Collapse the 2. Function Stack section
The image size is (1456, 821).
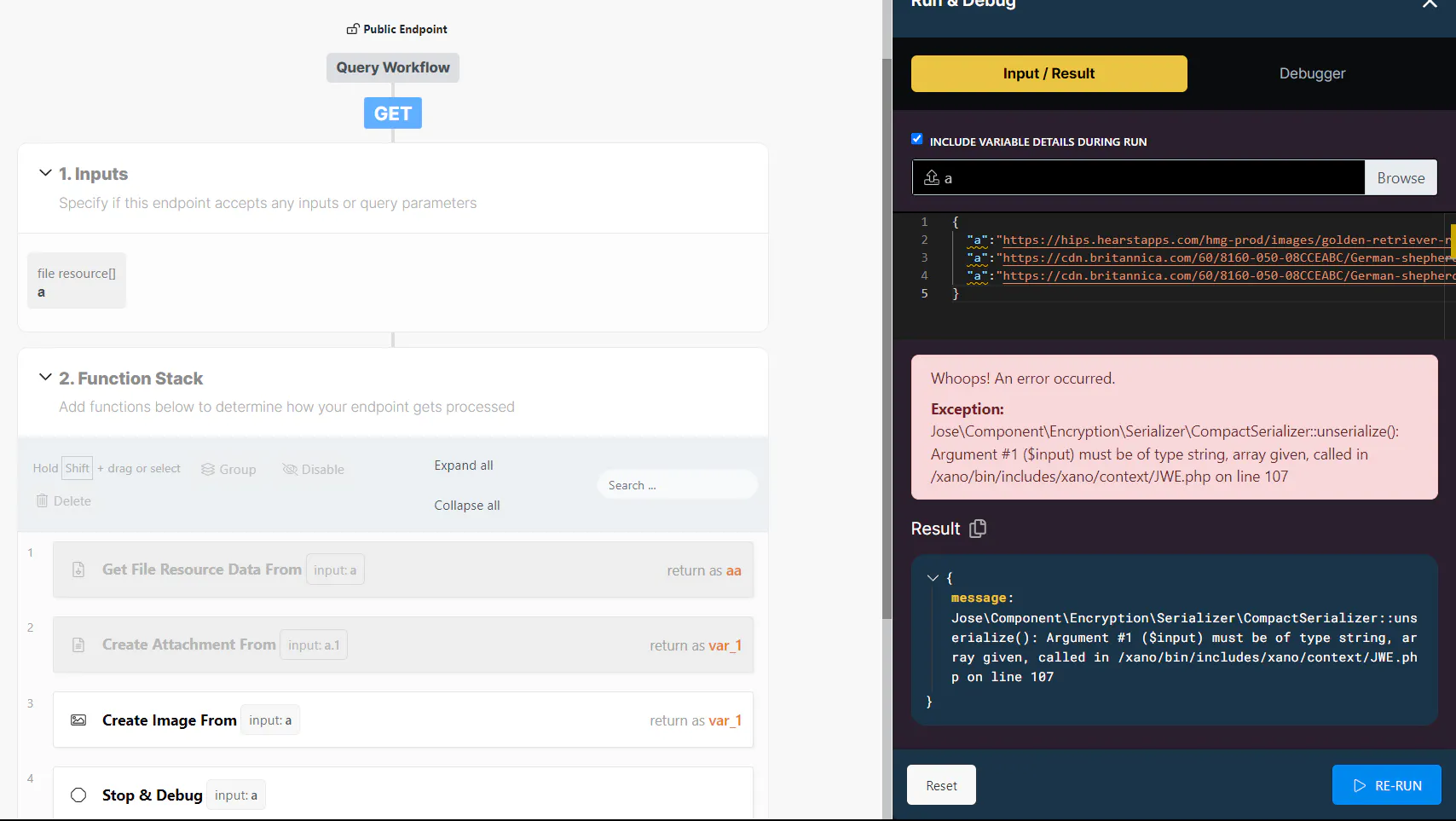(45, 378)
